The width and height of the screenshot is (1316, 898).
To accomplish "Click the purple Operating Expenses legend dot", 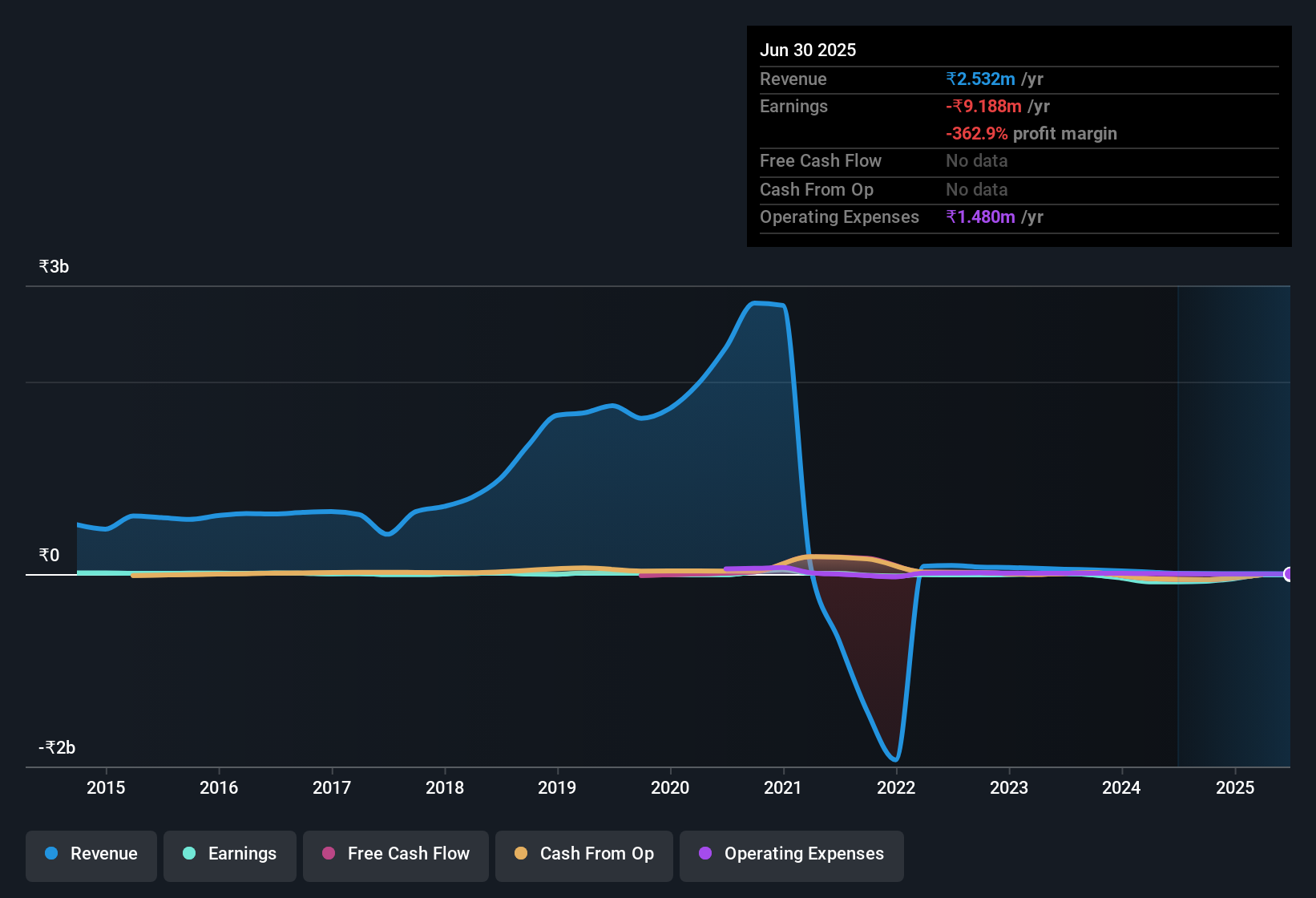I will click(705, 853).
